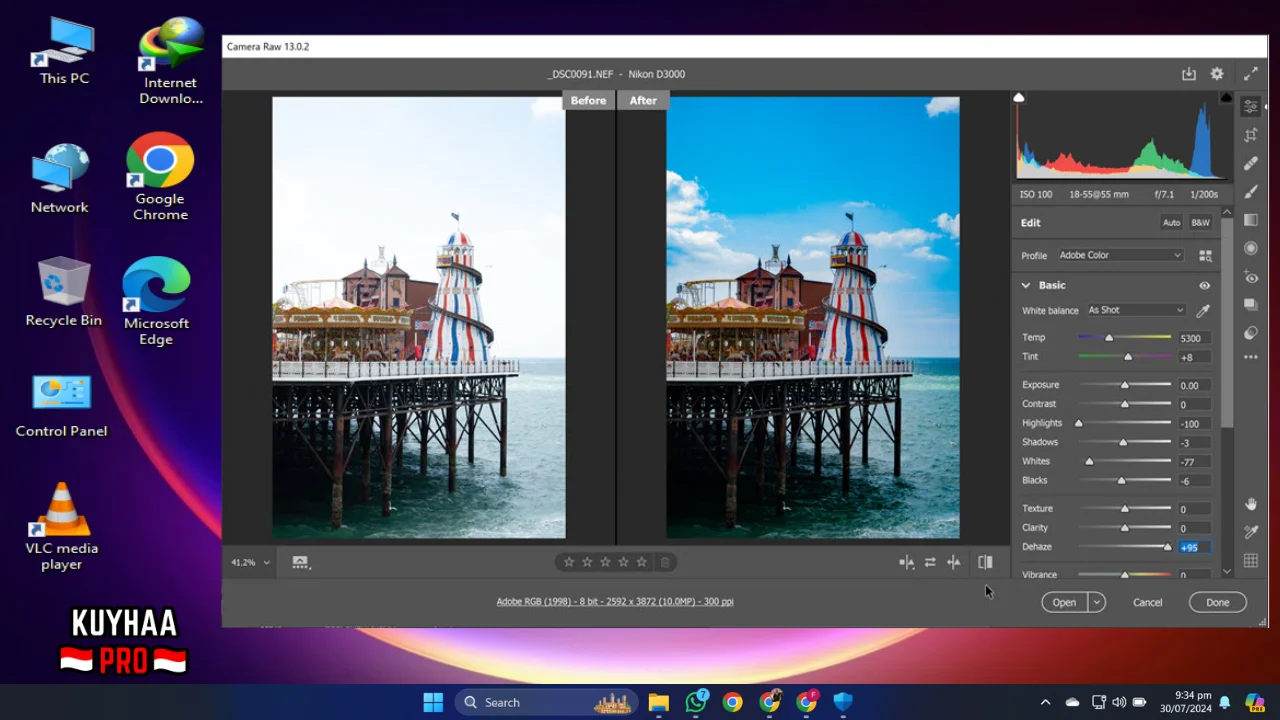This screenshot has height=720, width=1280.
Task: Open the 41.2% zoom level dropdown
Action: (x=250, y=562)
